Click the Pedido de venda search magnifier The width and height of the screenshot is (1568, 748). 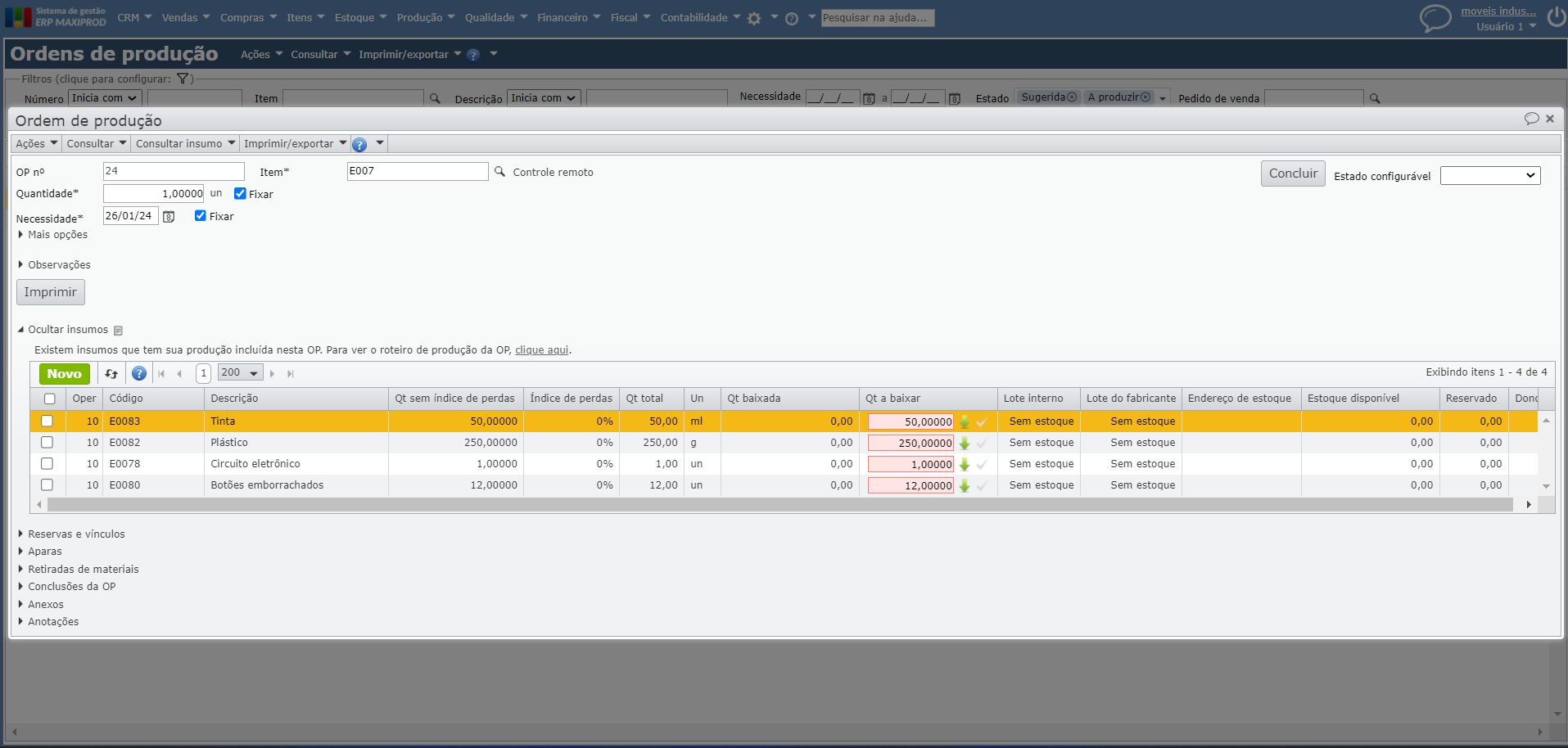[1375, 98]
